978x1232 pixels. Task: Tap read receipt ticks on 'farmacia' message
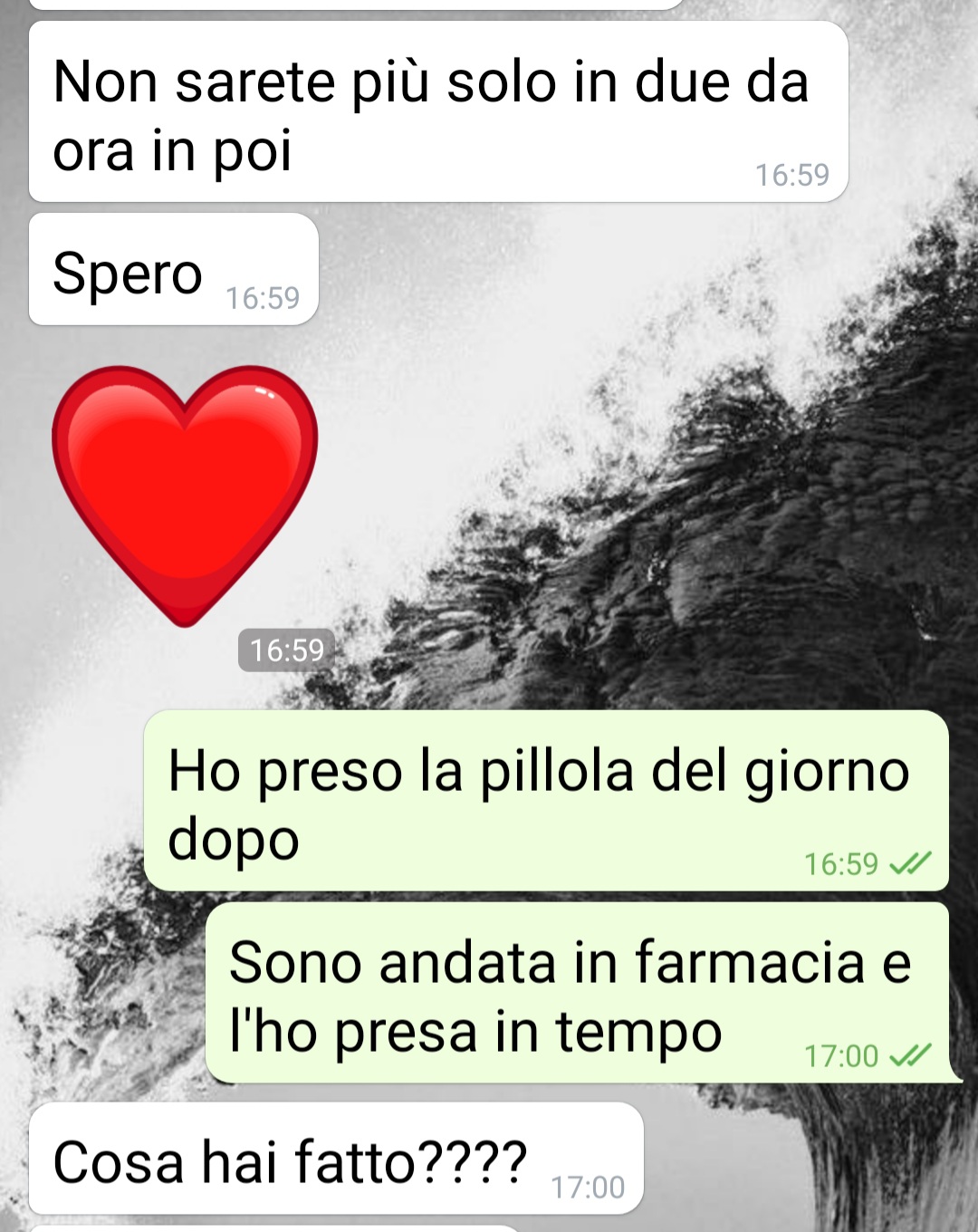[x=910, y=1056]
